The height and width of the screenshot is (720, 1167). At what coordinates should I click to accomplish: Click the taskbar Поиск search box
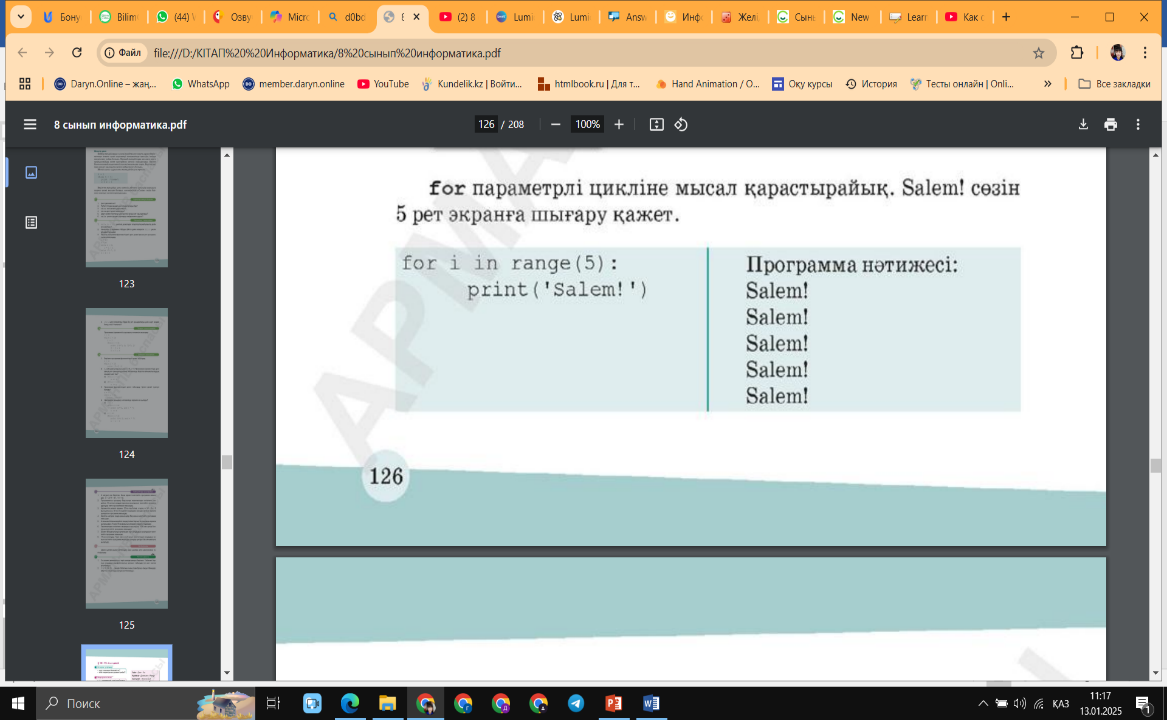(145, 703)
